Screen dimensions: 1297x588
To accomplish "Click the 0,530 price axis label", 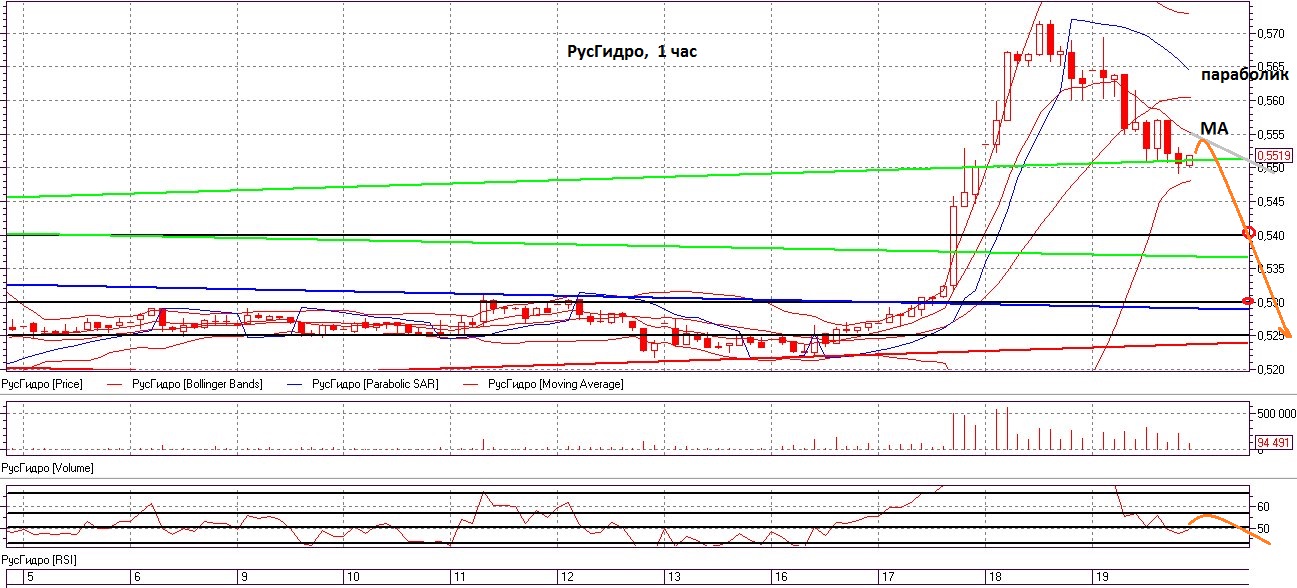I will 1270,302.
